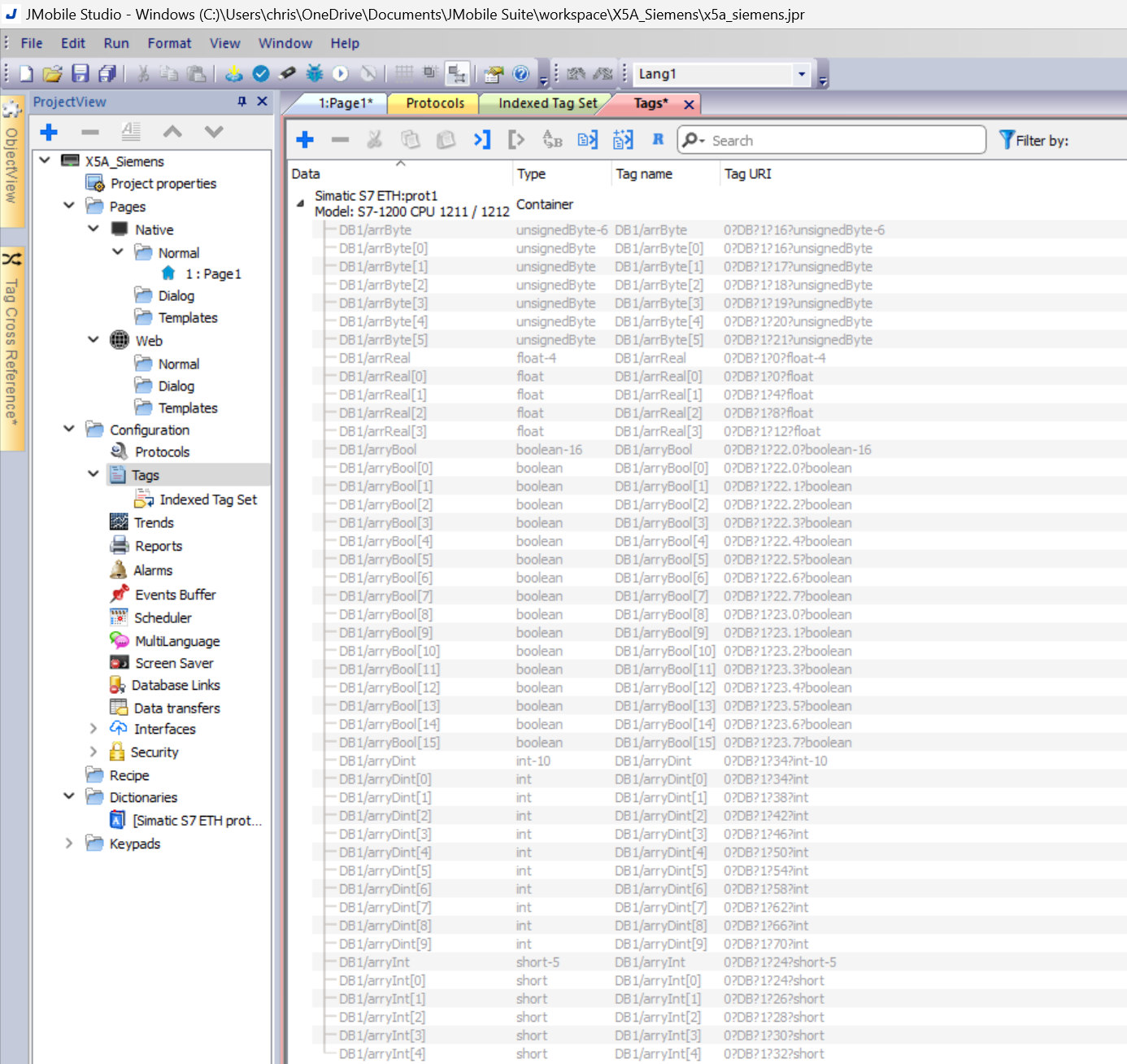Click the USB update package icon

pyautogui.click(x=287, y=74)
